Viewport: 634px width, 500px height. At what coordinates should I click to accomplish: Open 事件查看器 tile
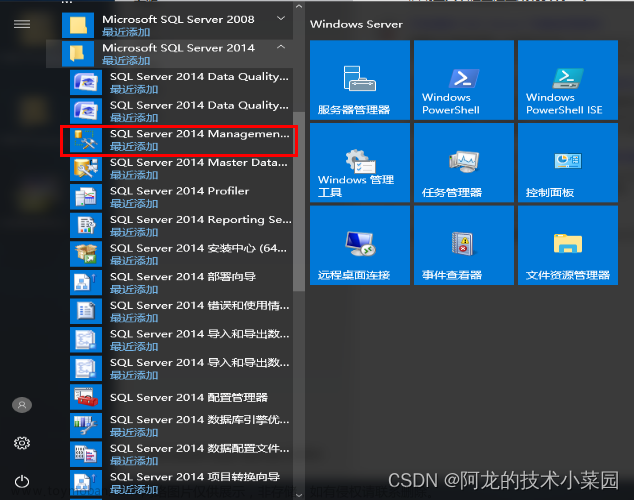(464, 245)
